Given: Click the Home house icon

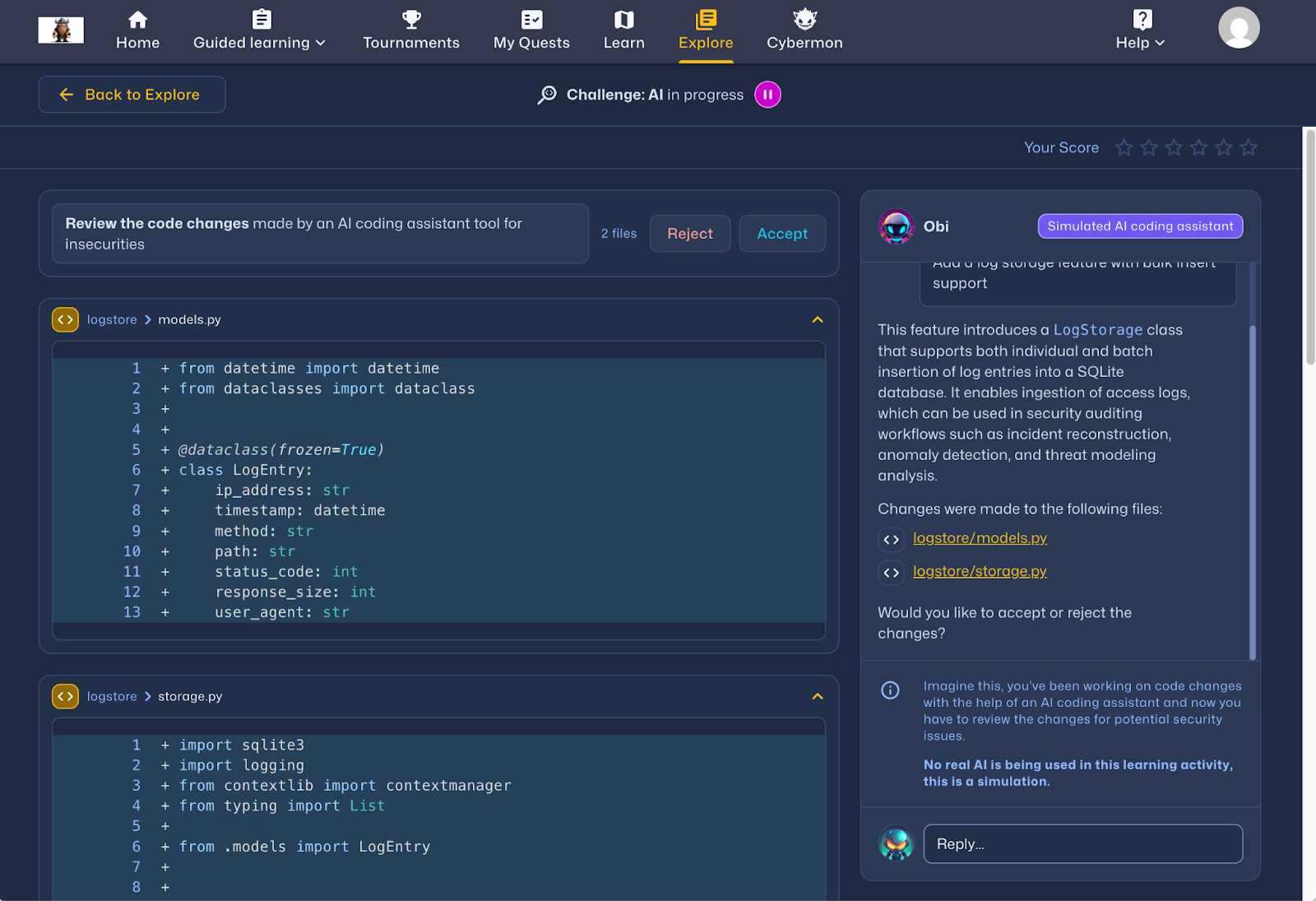Looking at the screenshot, I should coord(137,20).
